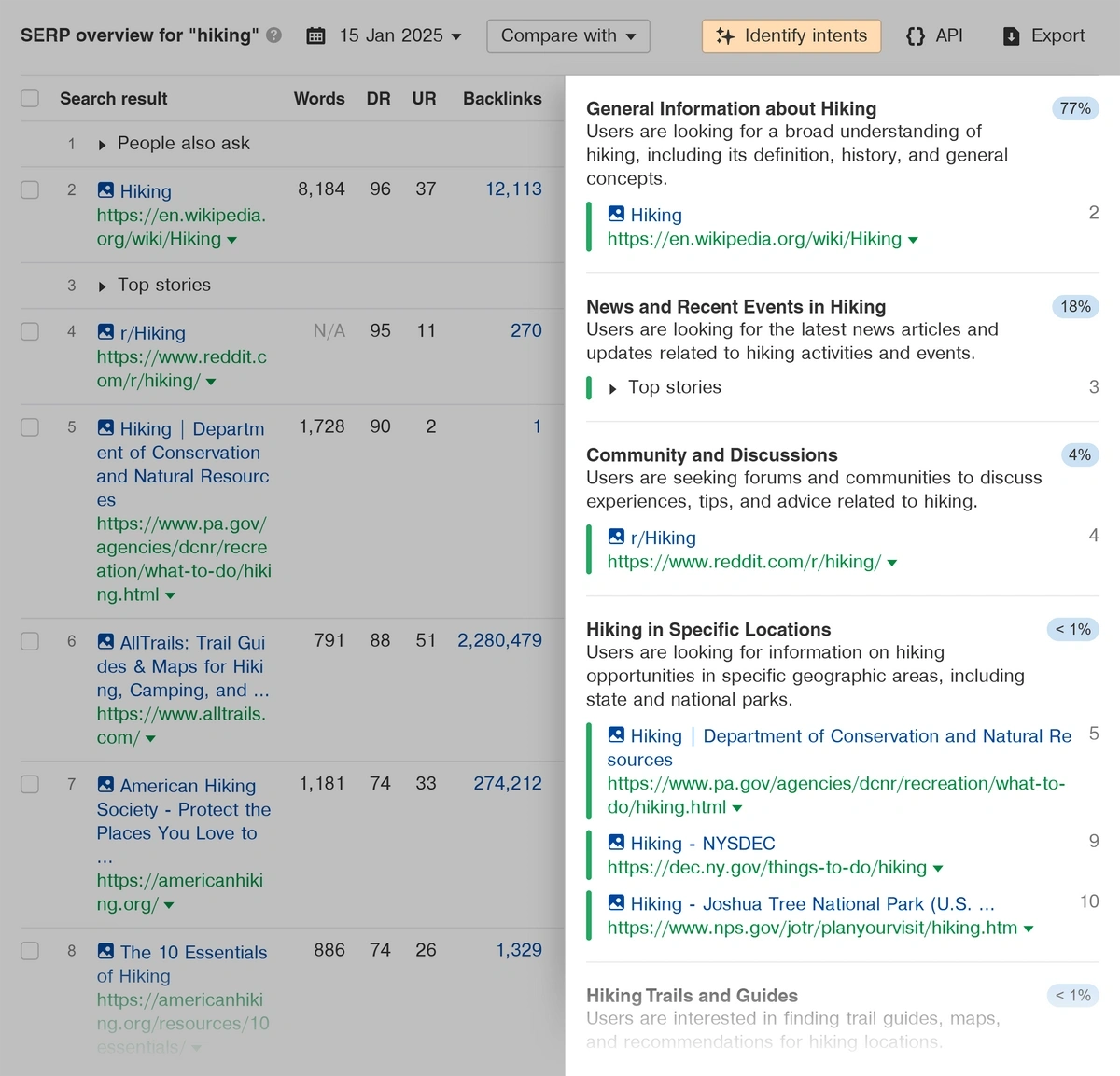Click the Identify intents button
Screen dimensions: 1120x1076
tap(791, 35)
